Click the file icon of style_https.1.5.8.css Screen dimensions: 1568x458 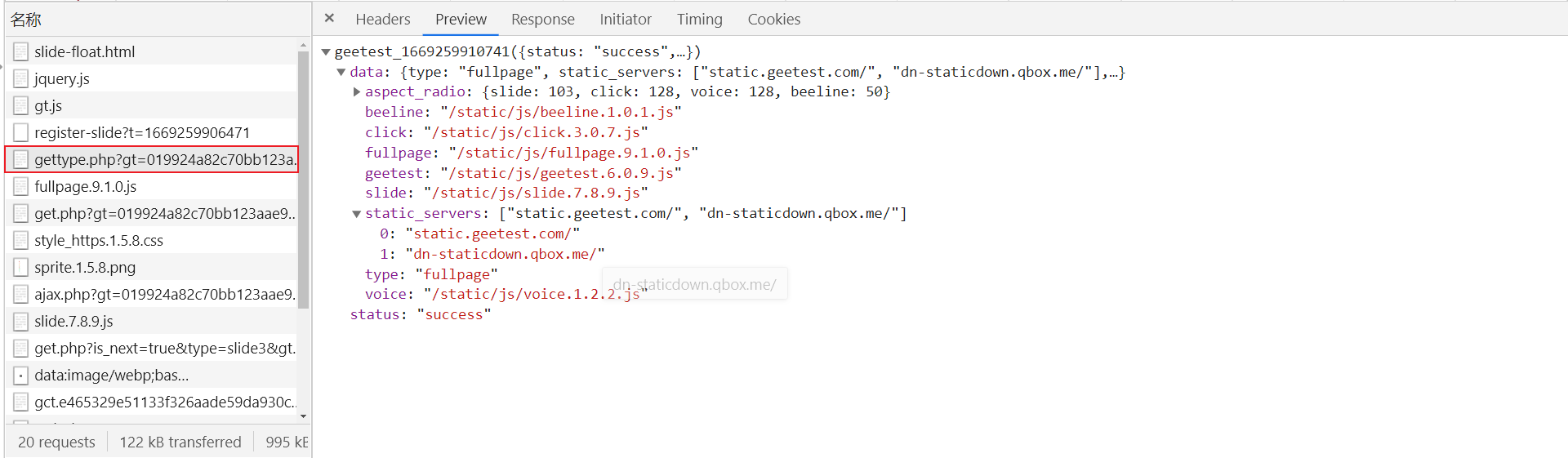point(21,240)
